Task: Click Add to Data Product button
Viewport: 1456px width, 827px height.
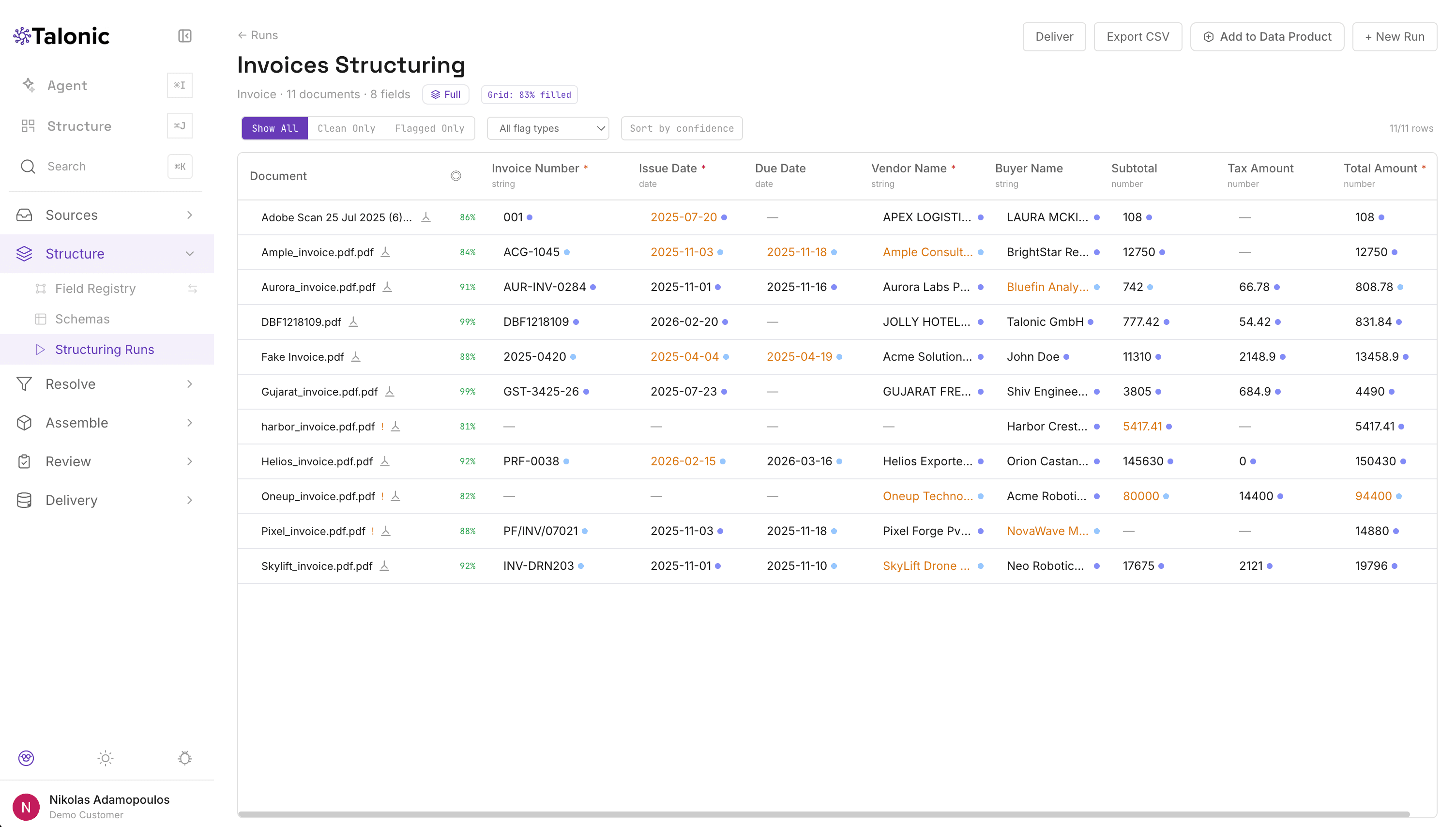Action: click(x=1267, y=36)
